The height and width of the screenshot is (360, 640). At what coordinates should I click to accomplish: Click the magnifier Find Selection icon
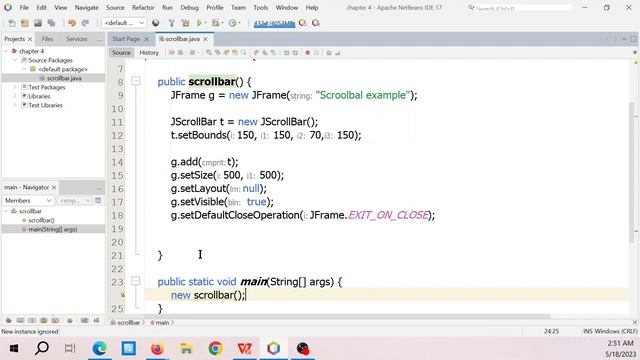point(209,53)
